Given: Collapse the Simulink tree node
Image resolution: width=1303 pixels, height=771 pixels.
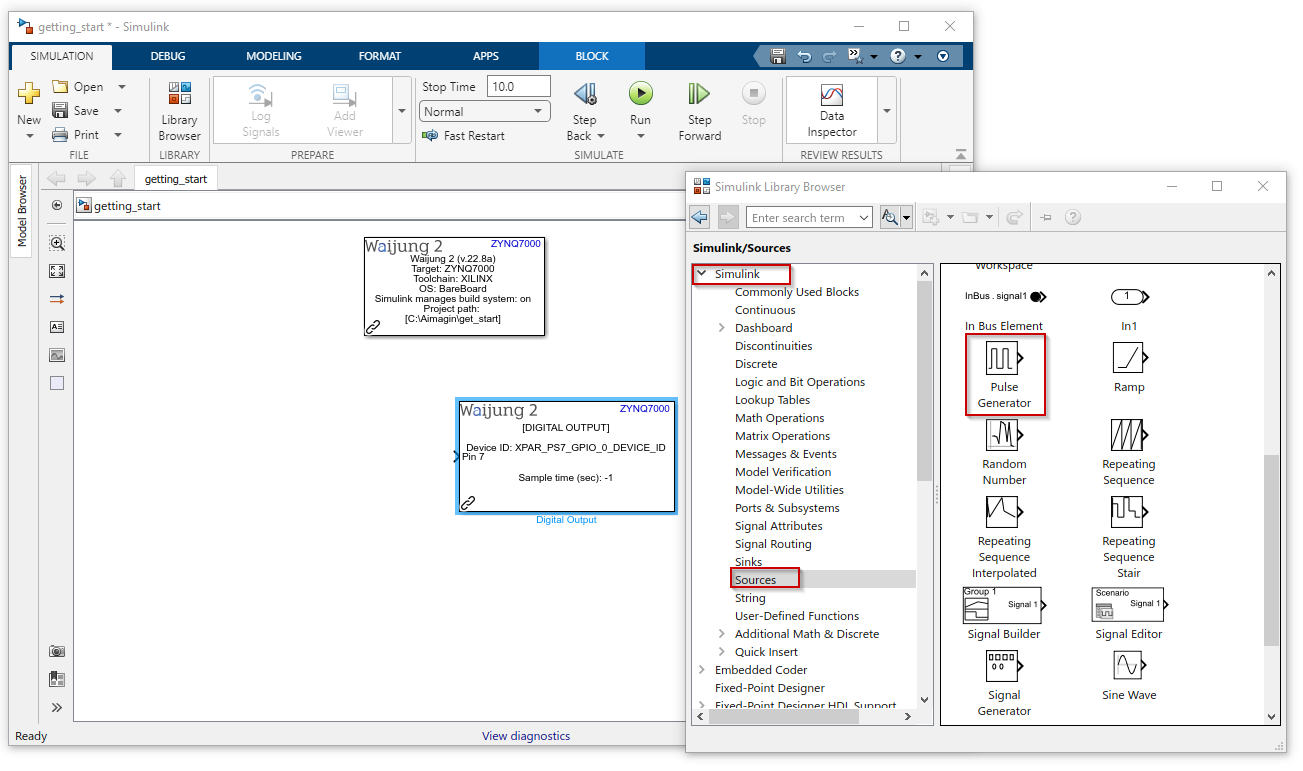Looking at the screenshot, I should [702, 274].
